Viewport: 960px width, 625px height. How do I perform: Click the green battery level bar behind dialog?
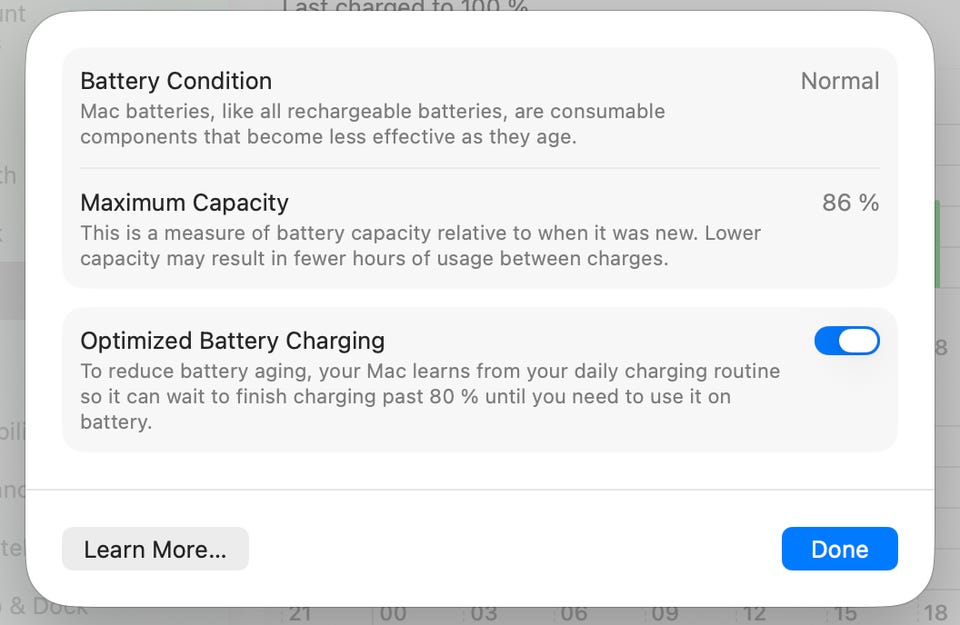coord(937,243)
